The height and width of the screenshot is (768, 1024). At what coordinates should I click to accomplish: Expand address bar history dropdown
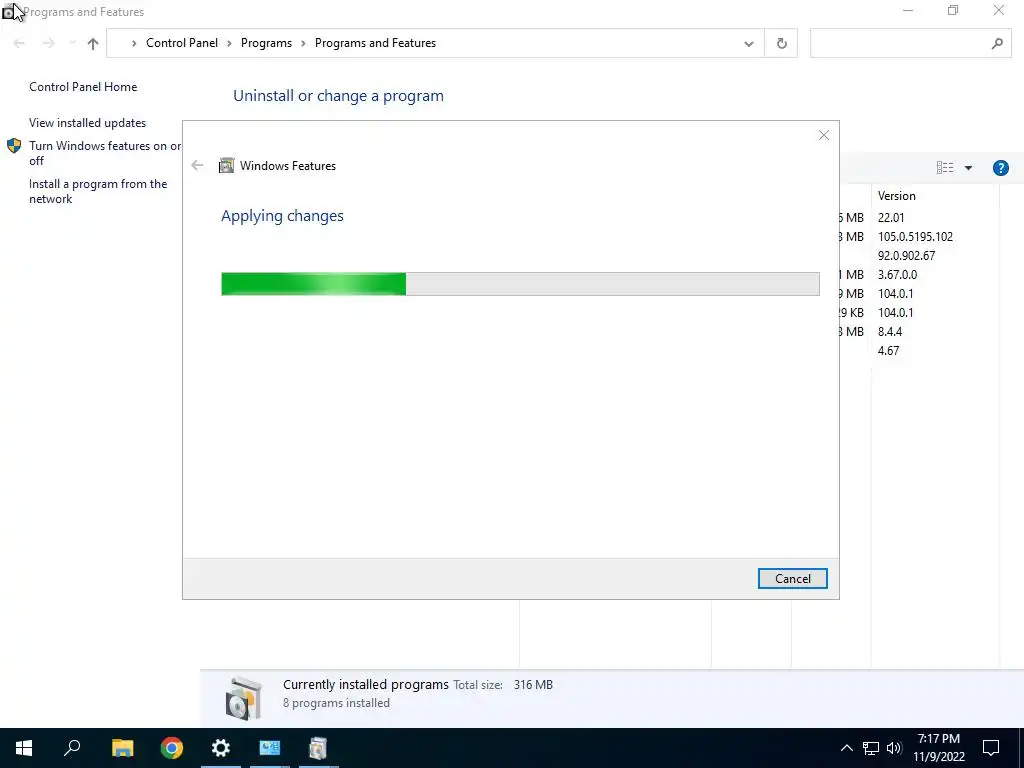click(x=748, y=44)
